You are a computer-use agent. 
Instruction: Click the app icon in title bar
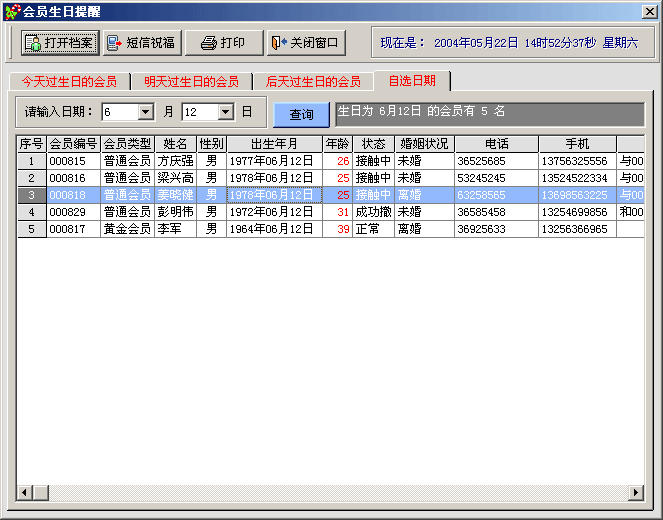[11, 11]
